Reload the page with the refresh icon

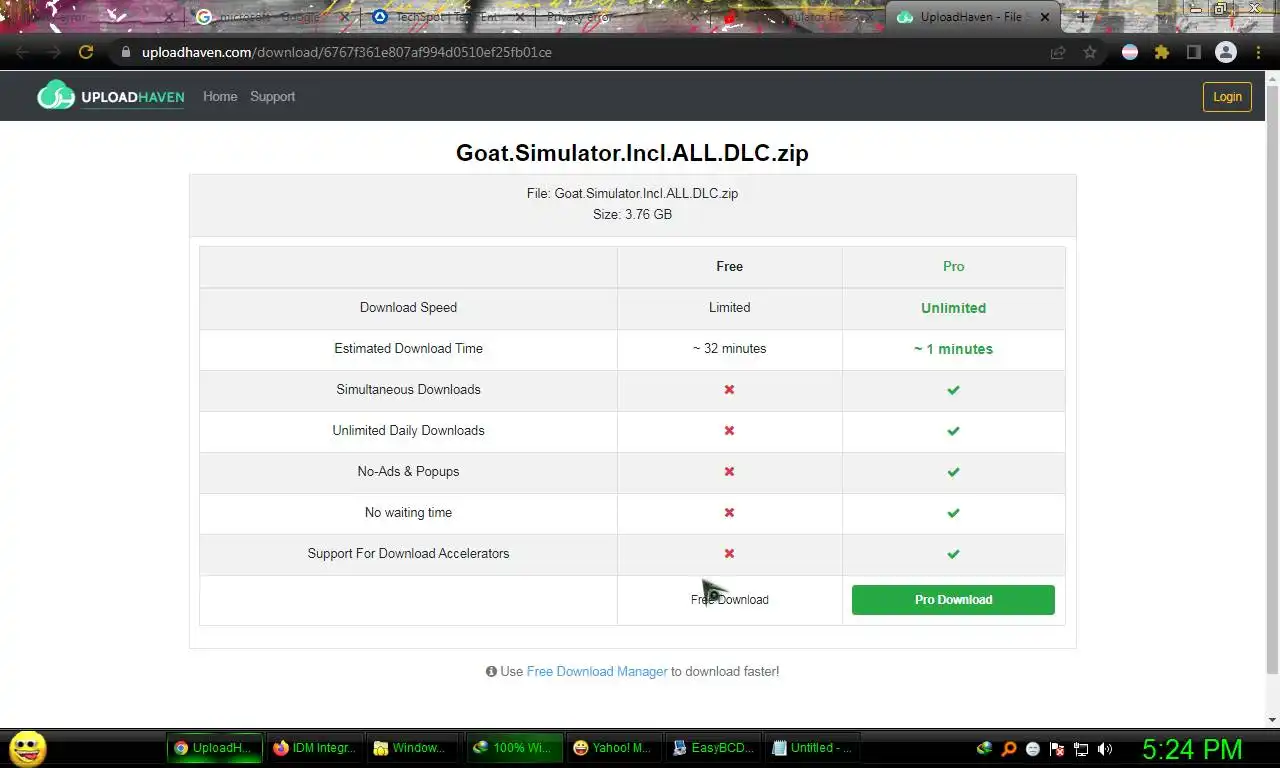[x=86, y=52]
